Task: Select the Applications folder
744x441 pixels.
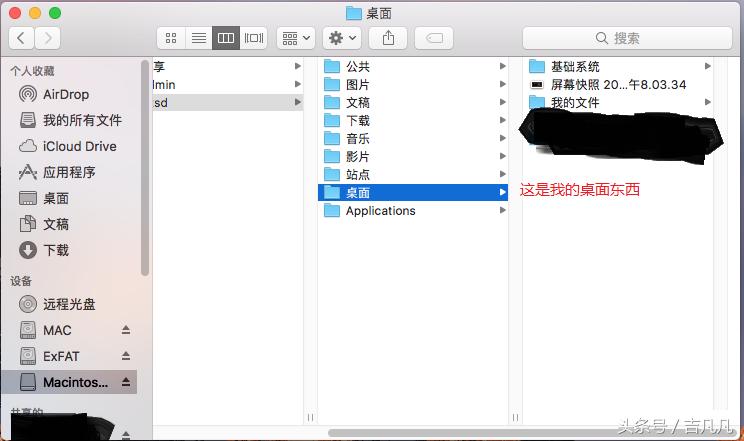Action: (413, 211)
